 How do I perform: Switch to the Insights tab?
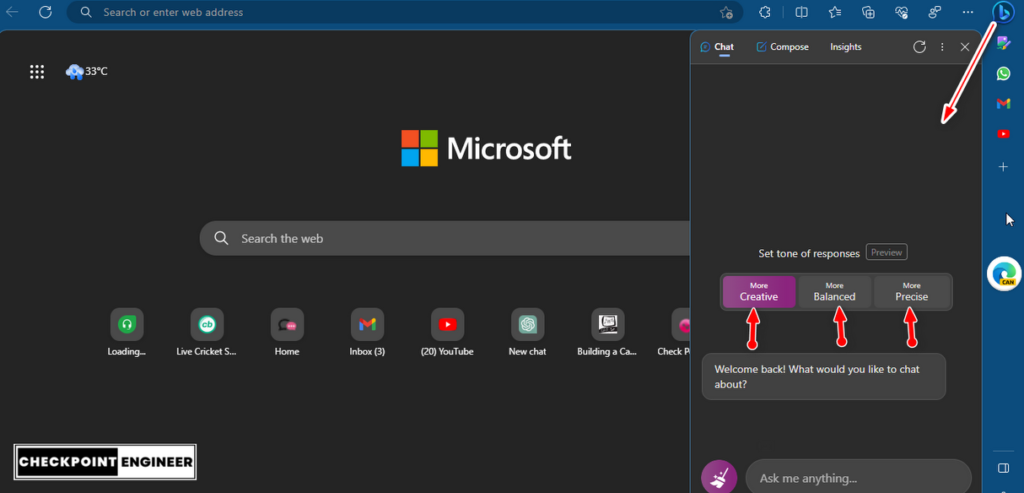[x=846, y=47]
